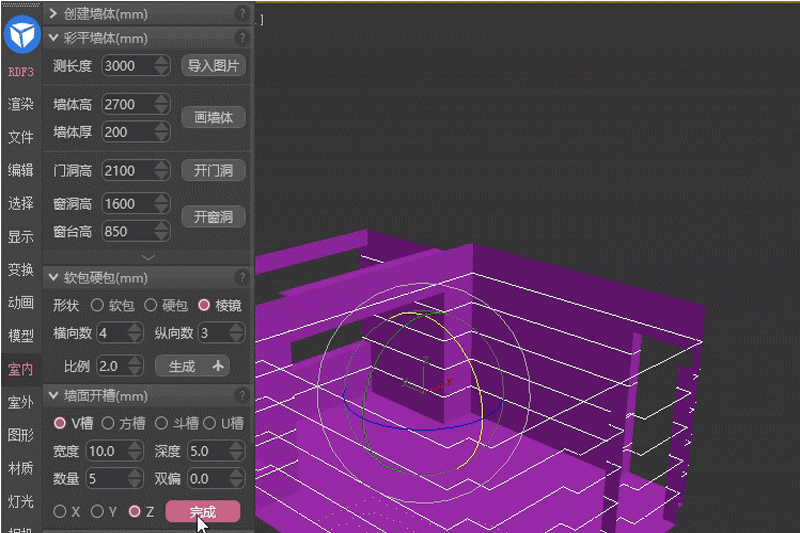The image size is (800, 533).
Task: Collapse the 墙面开槽(mm) section
Action: tap(53, 396)
